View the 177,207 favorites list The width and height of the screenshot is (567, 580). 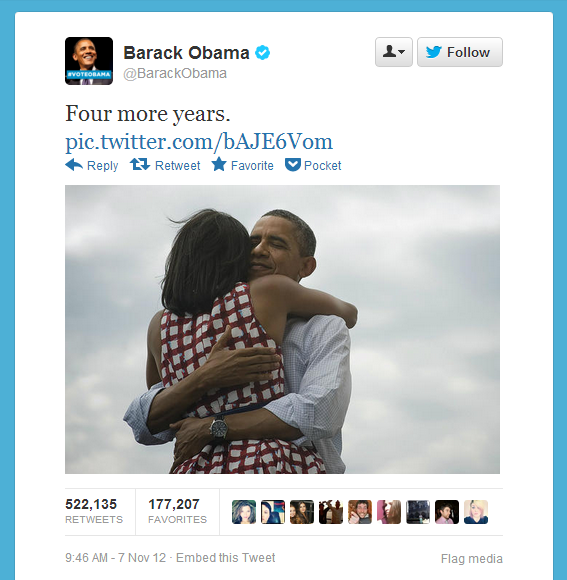tap(177, 511)
